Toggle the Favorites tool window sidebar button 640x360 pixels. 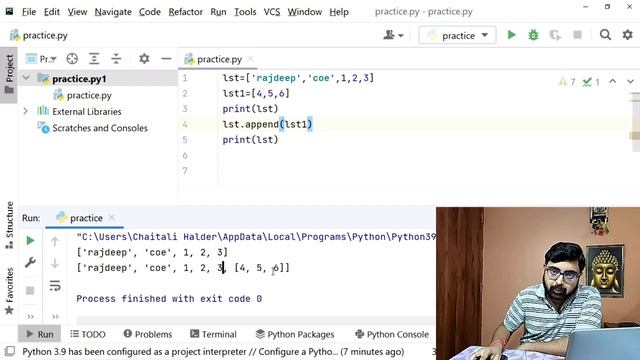pyautogui.click(x=9, y=291)
